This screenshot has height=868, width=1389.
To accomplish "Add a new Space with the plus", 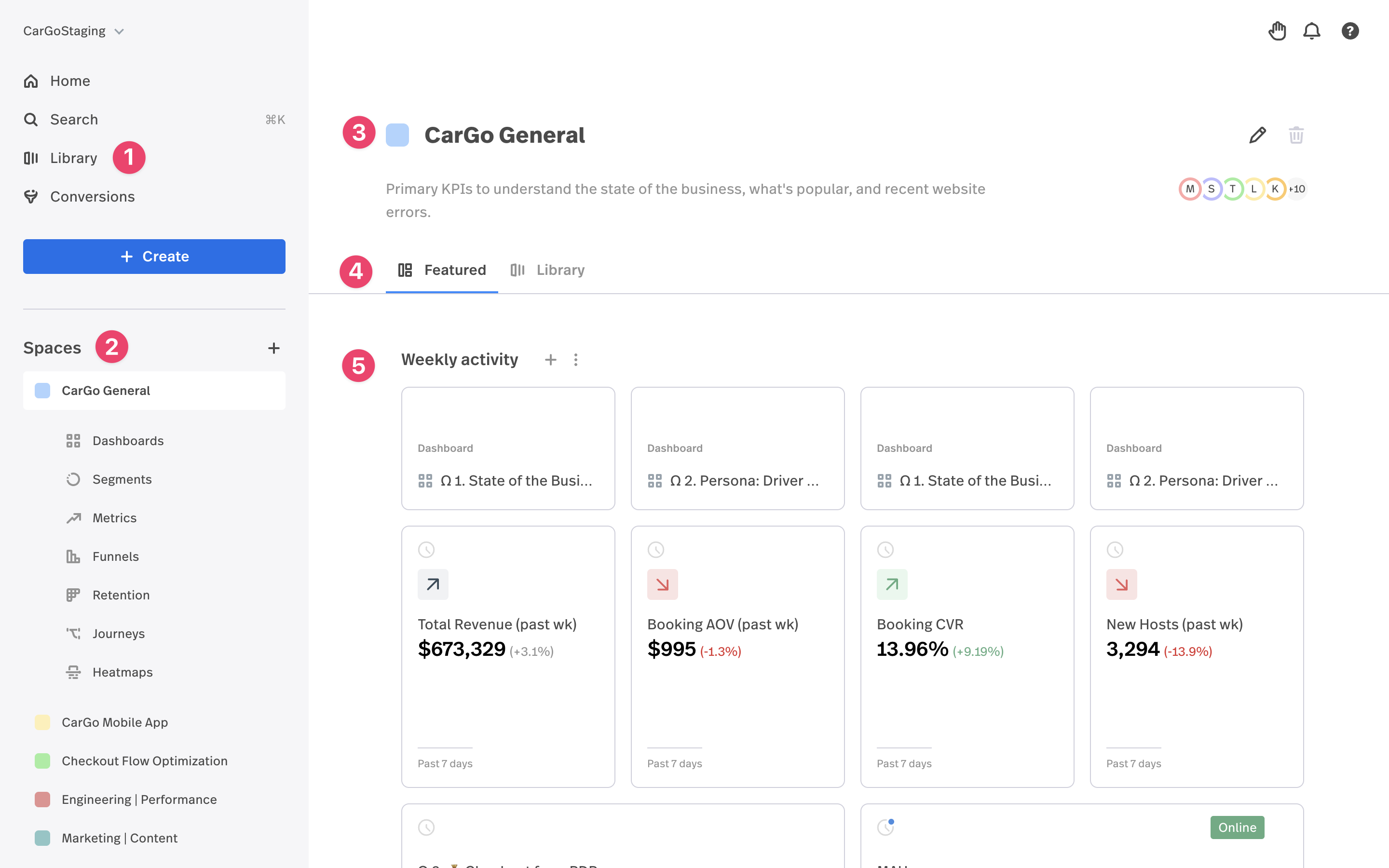I will point(274,347).
